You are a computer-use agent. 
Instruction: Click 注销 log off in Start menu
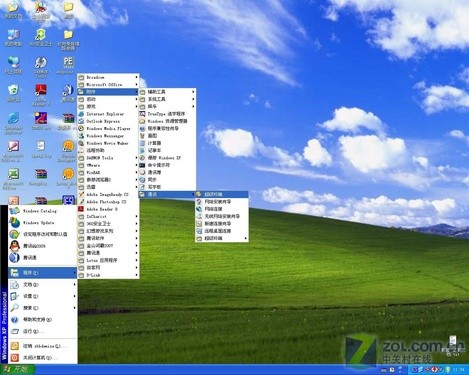[x=43, y=346]
